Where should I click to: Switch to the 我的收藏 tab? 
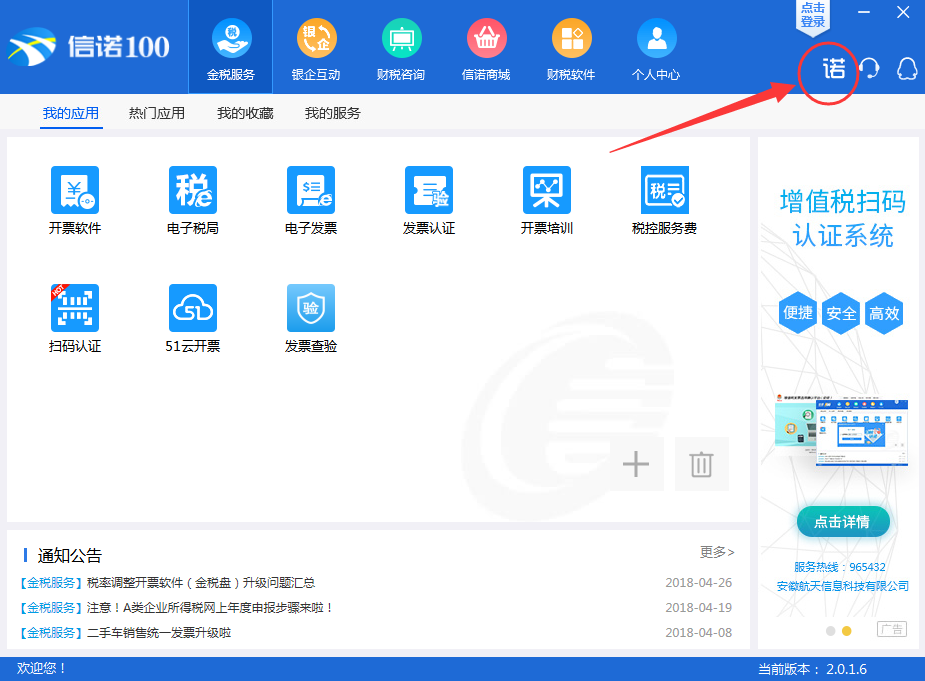[x=245, y=113]
